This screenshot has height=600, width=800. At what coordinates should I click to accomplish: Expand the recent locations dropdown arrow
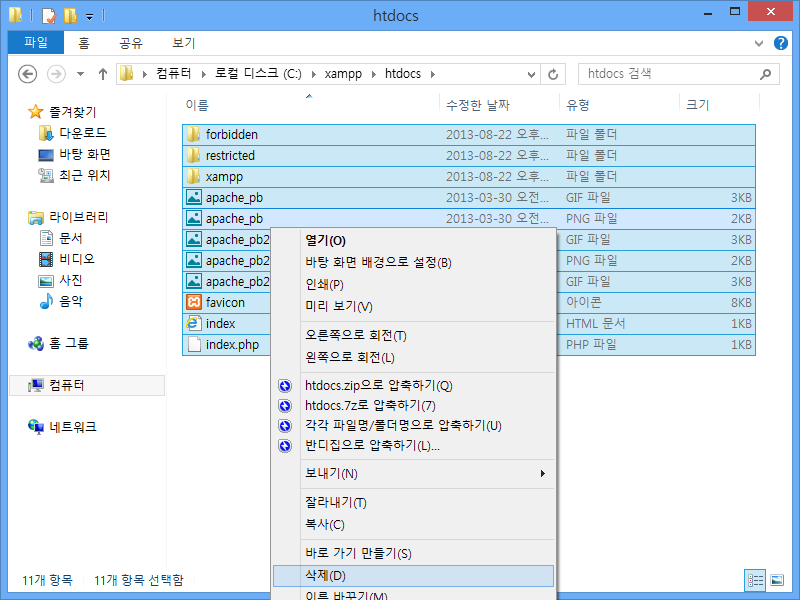pyautogui.click(x=79, y=74)
